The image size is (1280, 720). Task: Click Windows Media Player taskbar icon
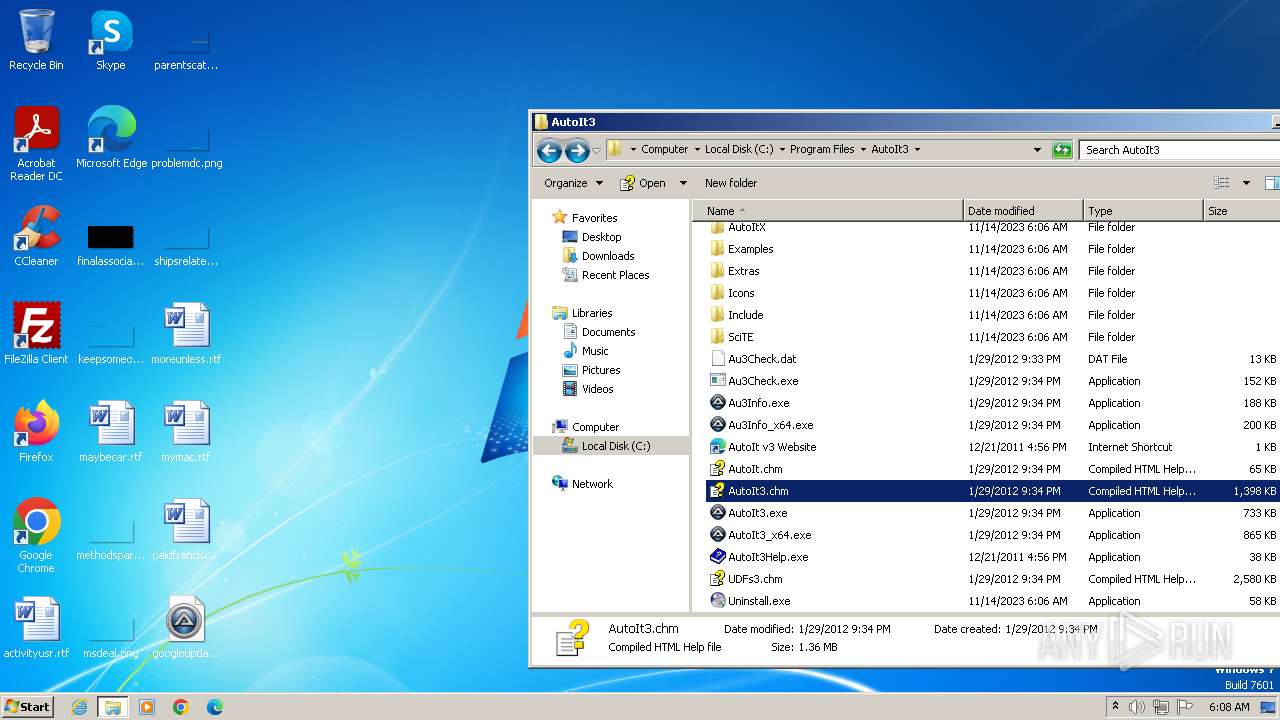(147, 707)
